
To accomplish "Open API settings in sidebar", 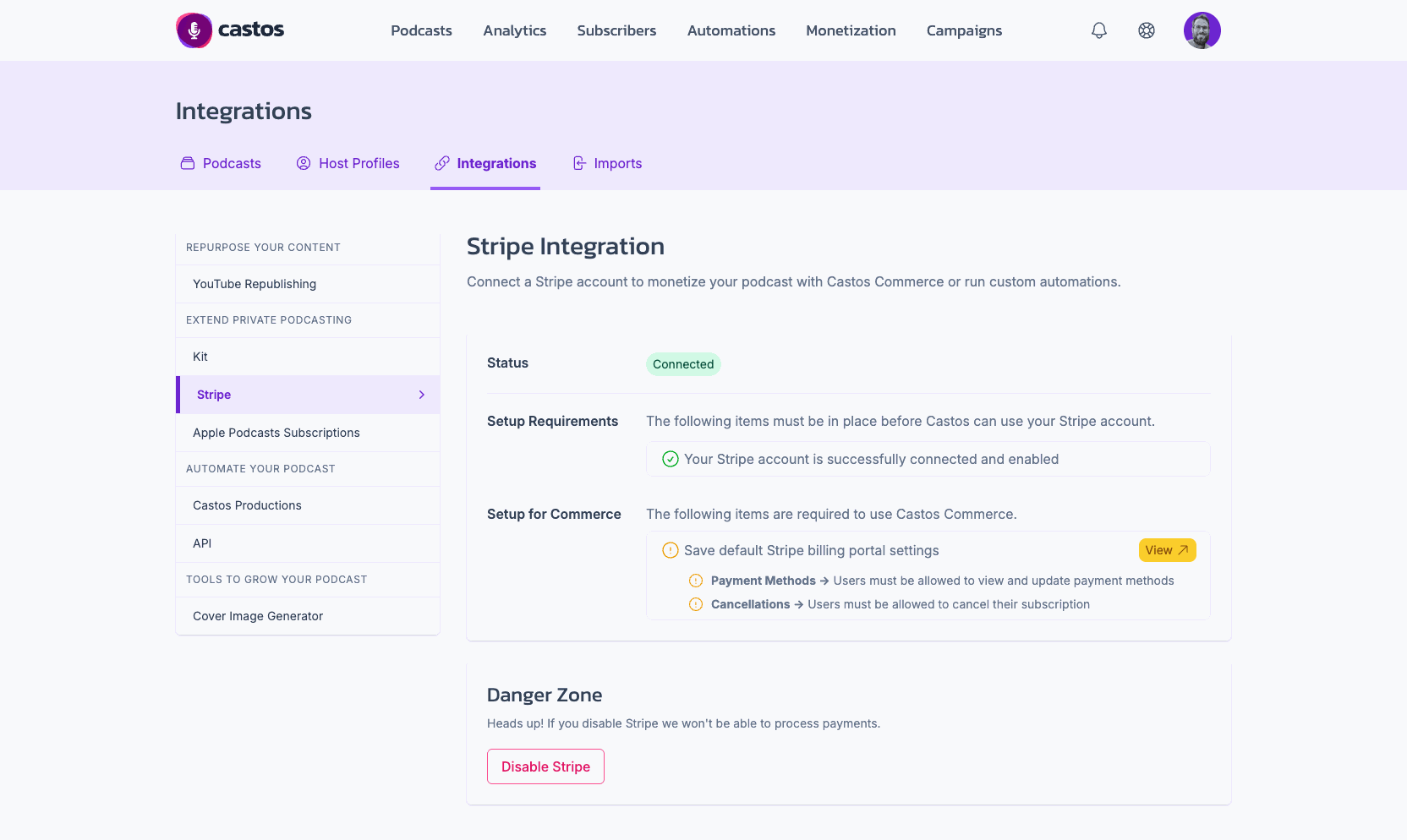I will [308, 543].
